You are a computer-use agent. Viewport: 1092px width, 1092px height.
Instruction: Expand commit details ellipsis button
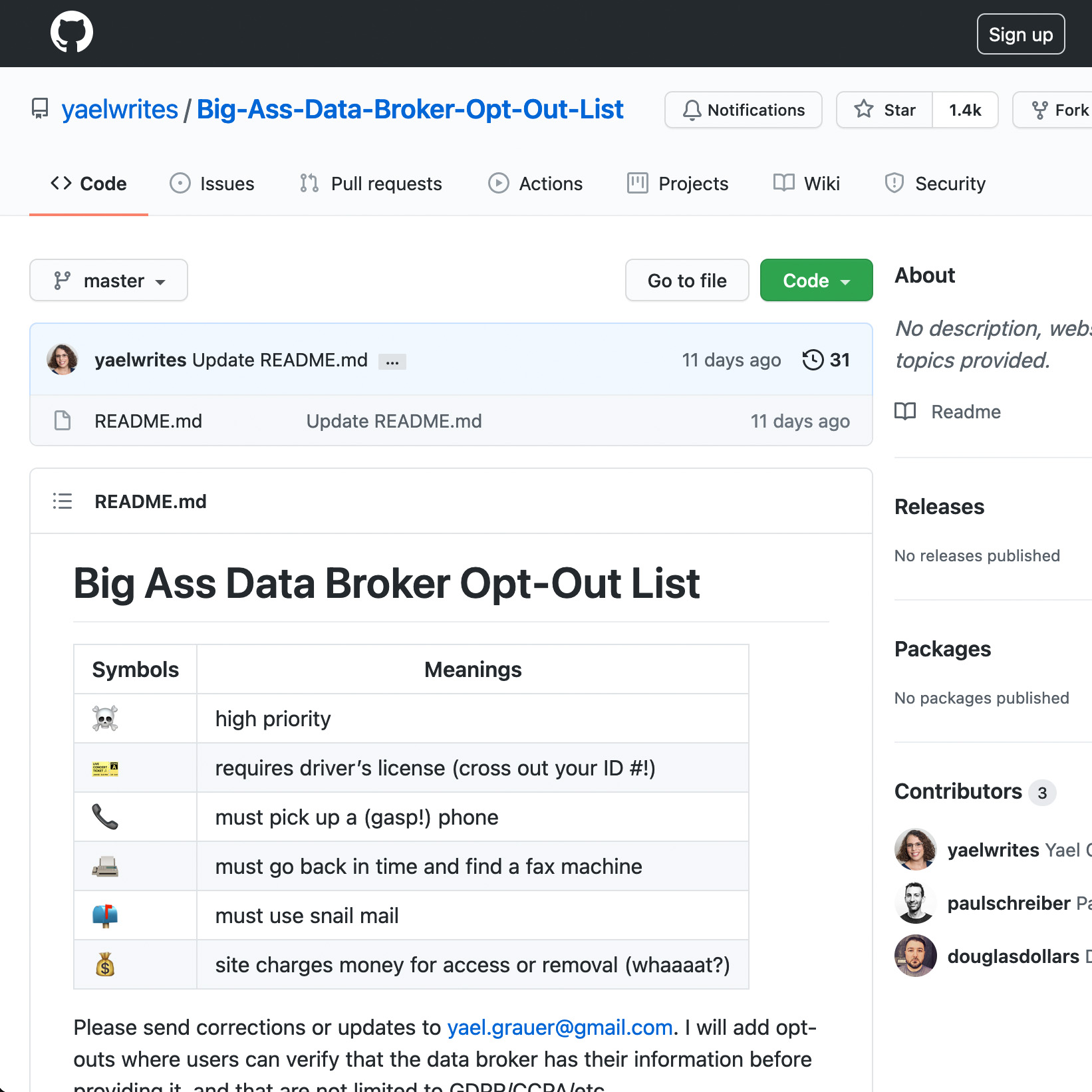click(x=392, y=361)
